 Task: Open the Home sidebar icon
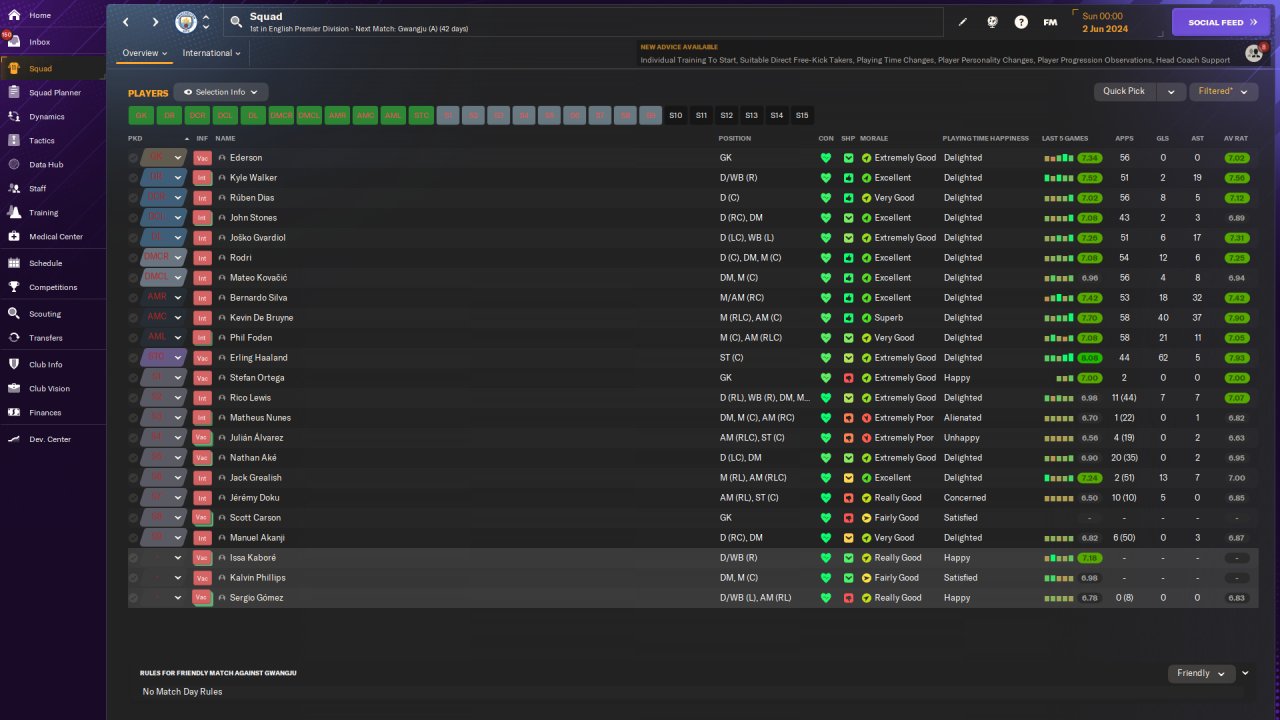click(14, 16)
